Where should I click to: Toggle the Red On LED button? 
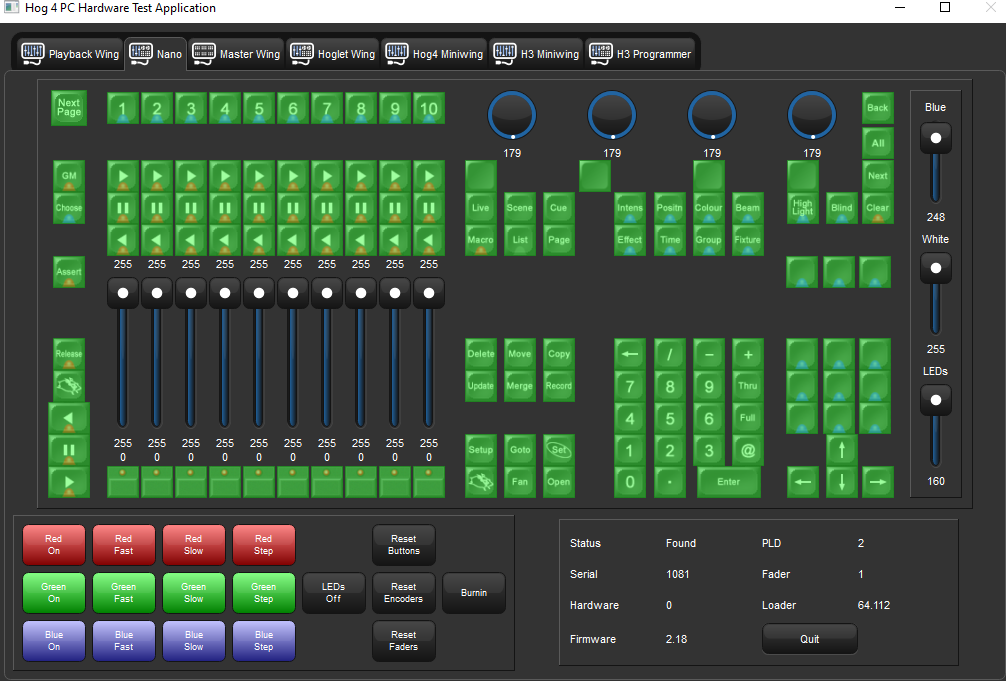(54, 545)
